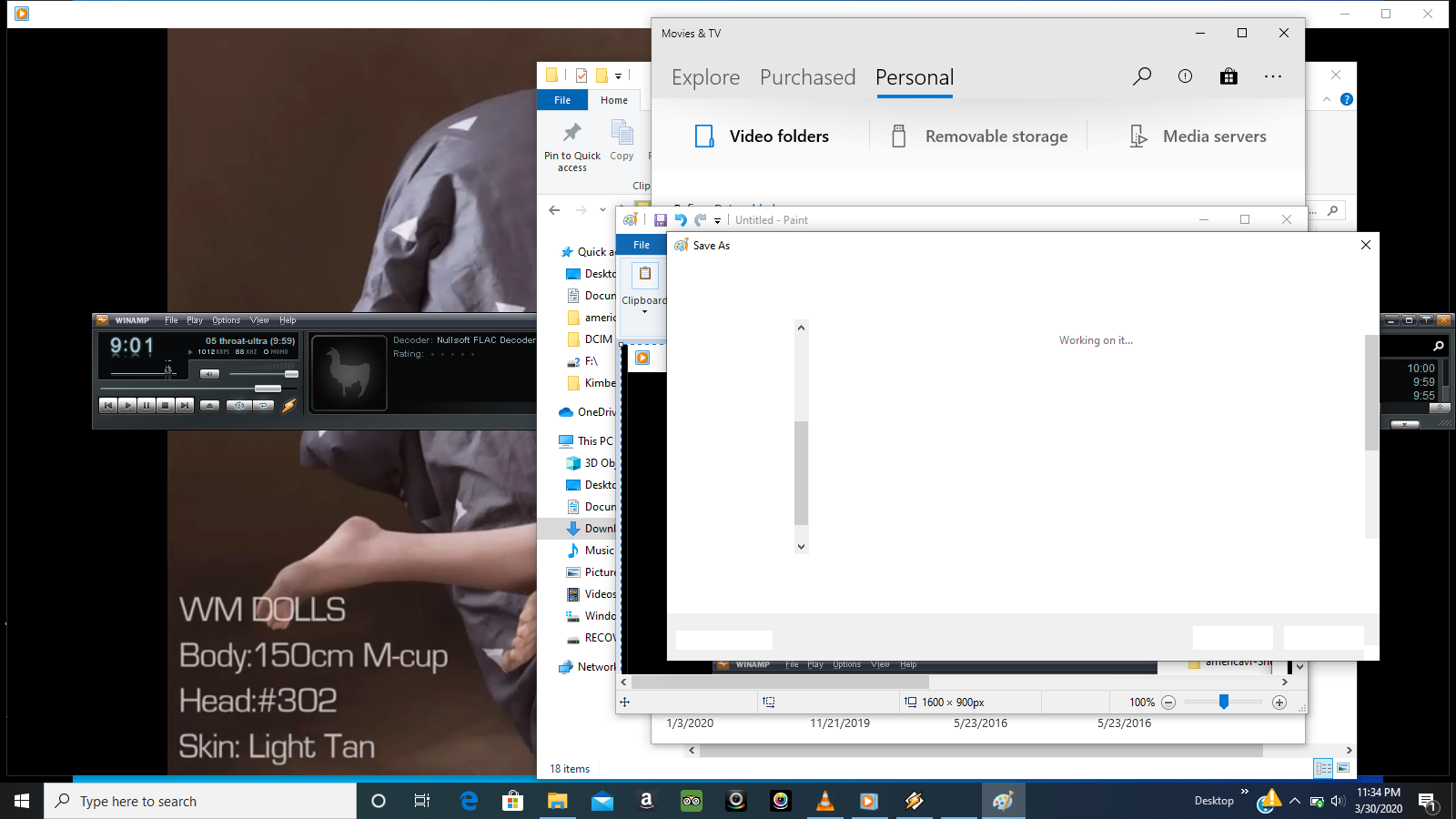Select Media servers in Movies & TV
The width and height of the screenshot is (1456, 819).
[1198, 136]
